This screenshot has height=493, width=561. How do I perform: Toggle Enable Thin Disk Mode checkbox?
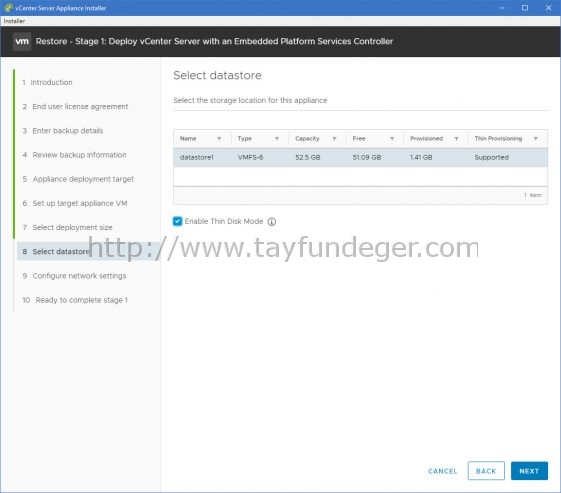(x=177, y=221)
